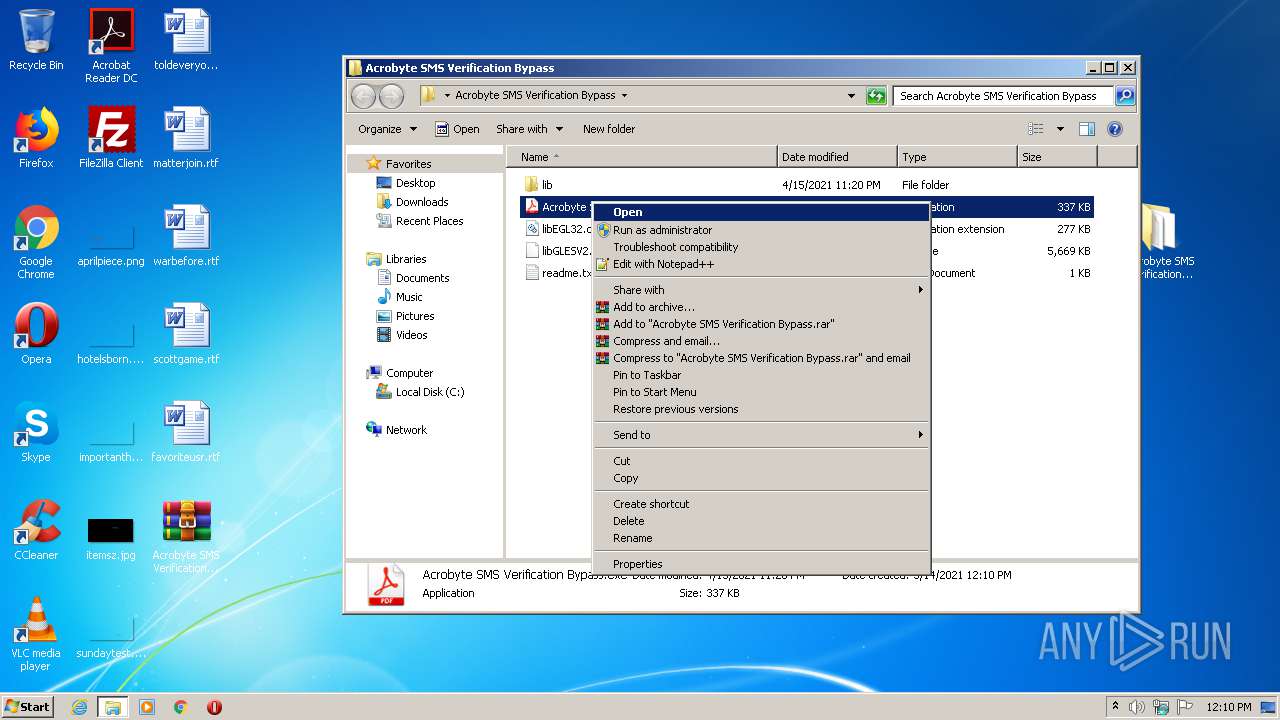Open warbefore.rtf desktop file
The width and height of the screenshot is (1280, 720).
tap(186, 236)
